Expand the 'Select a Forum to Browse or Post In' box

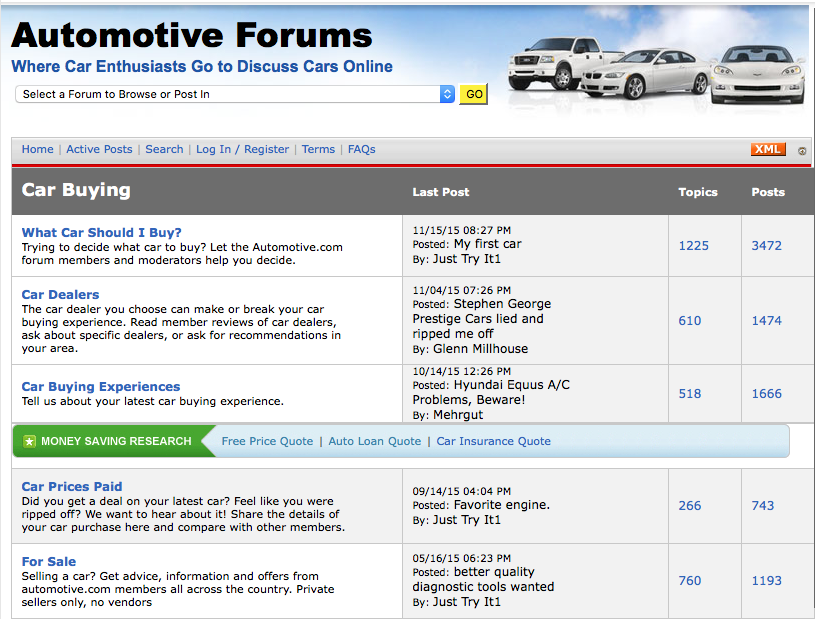tap(230, 94)
